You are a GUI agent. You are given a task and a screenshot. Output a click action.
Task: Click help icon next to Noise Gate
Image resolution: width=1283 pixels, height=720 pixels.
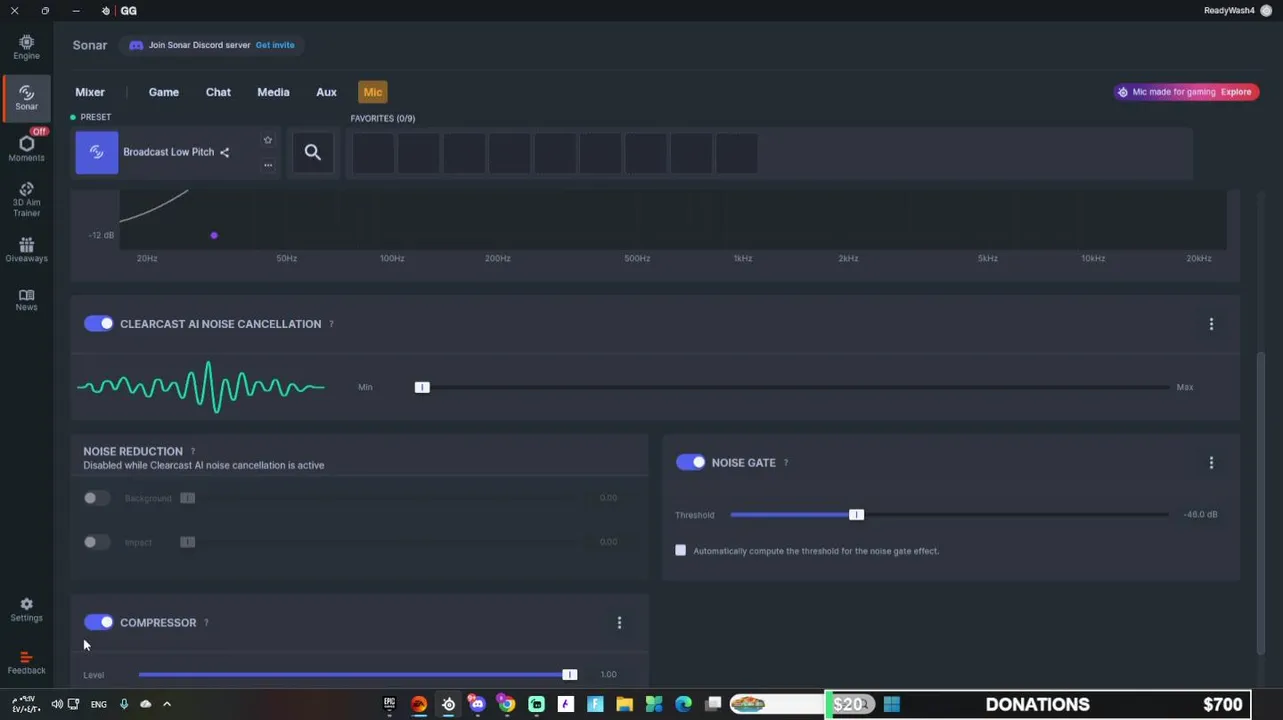[x=786, y=463]
